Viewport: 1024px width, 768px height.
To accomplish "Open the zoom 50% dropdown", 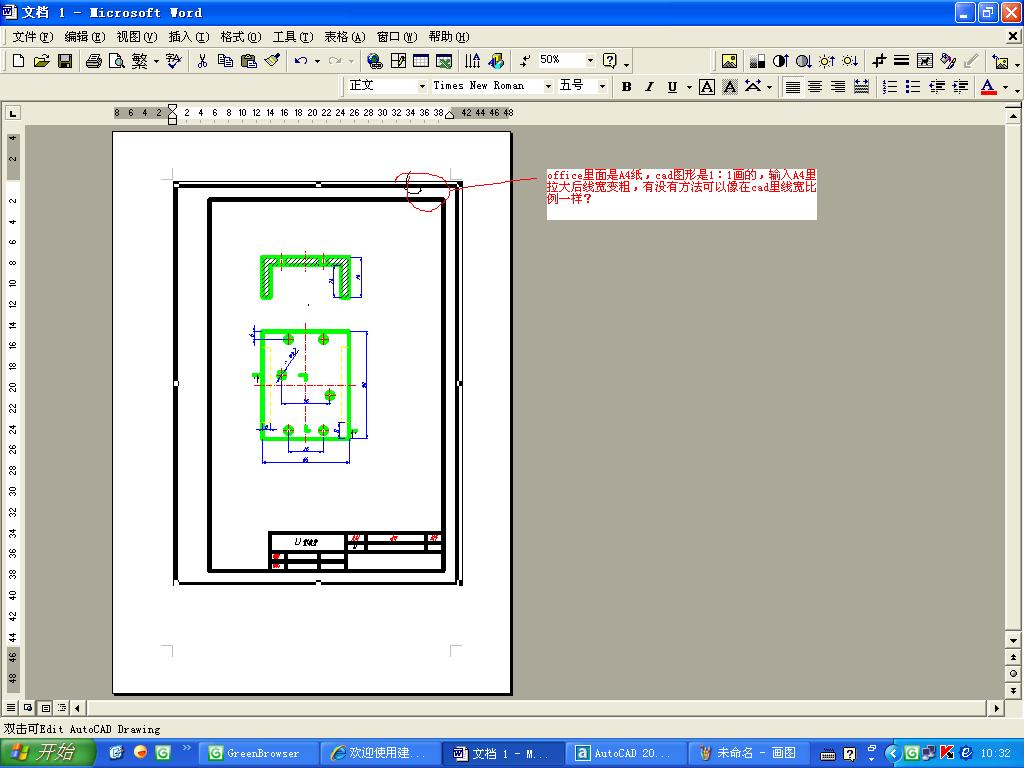I will (x=590, y=60).
